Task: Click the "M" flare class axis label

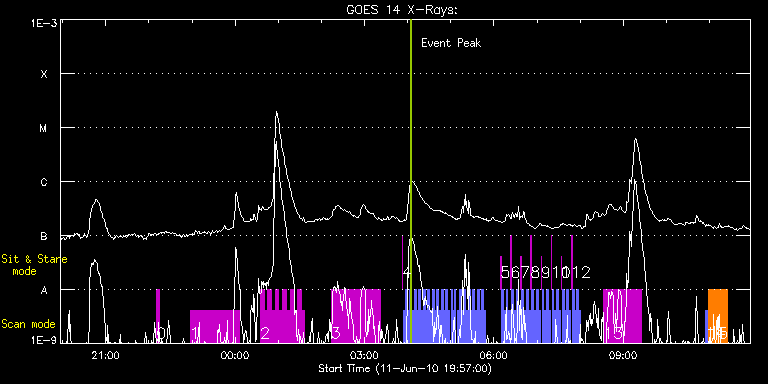Action: (x=44, y=128)
